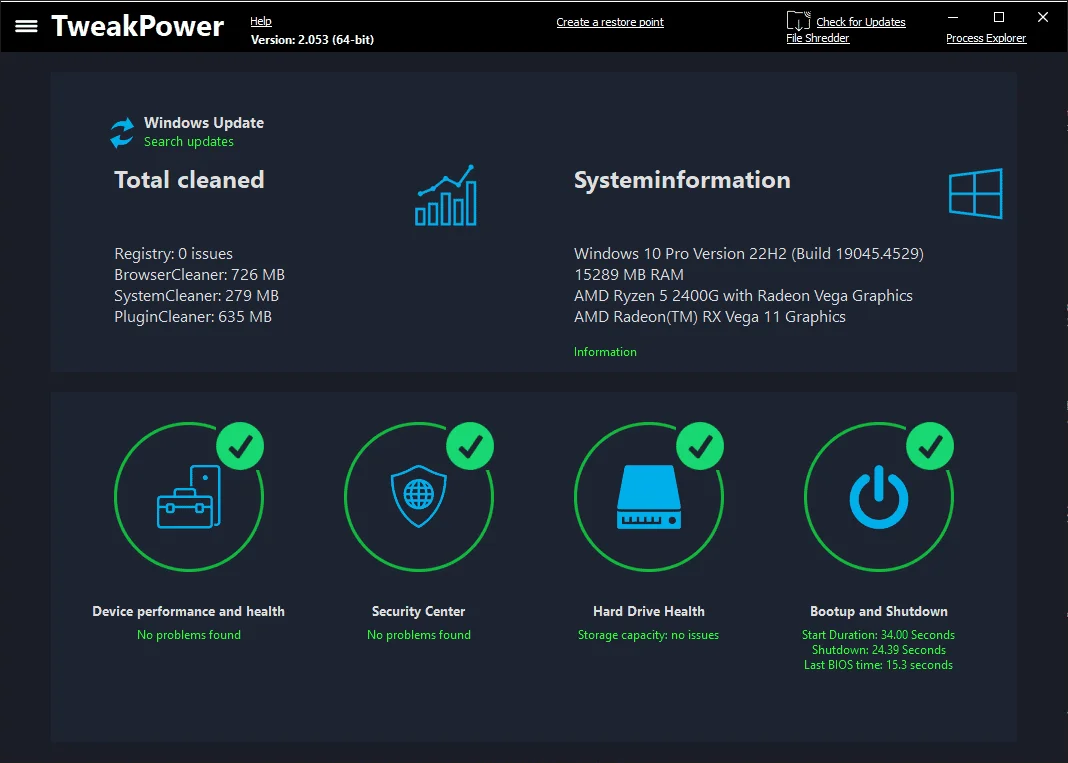Image resolution: width=1068 pixels, height=763 pixels.
Task: Click Device performance and health label
Action: pyautogui.click(x=189, y=611)
